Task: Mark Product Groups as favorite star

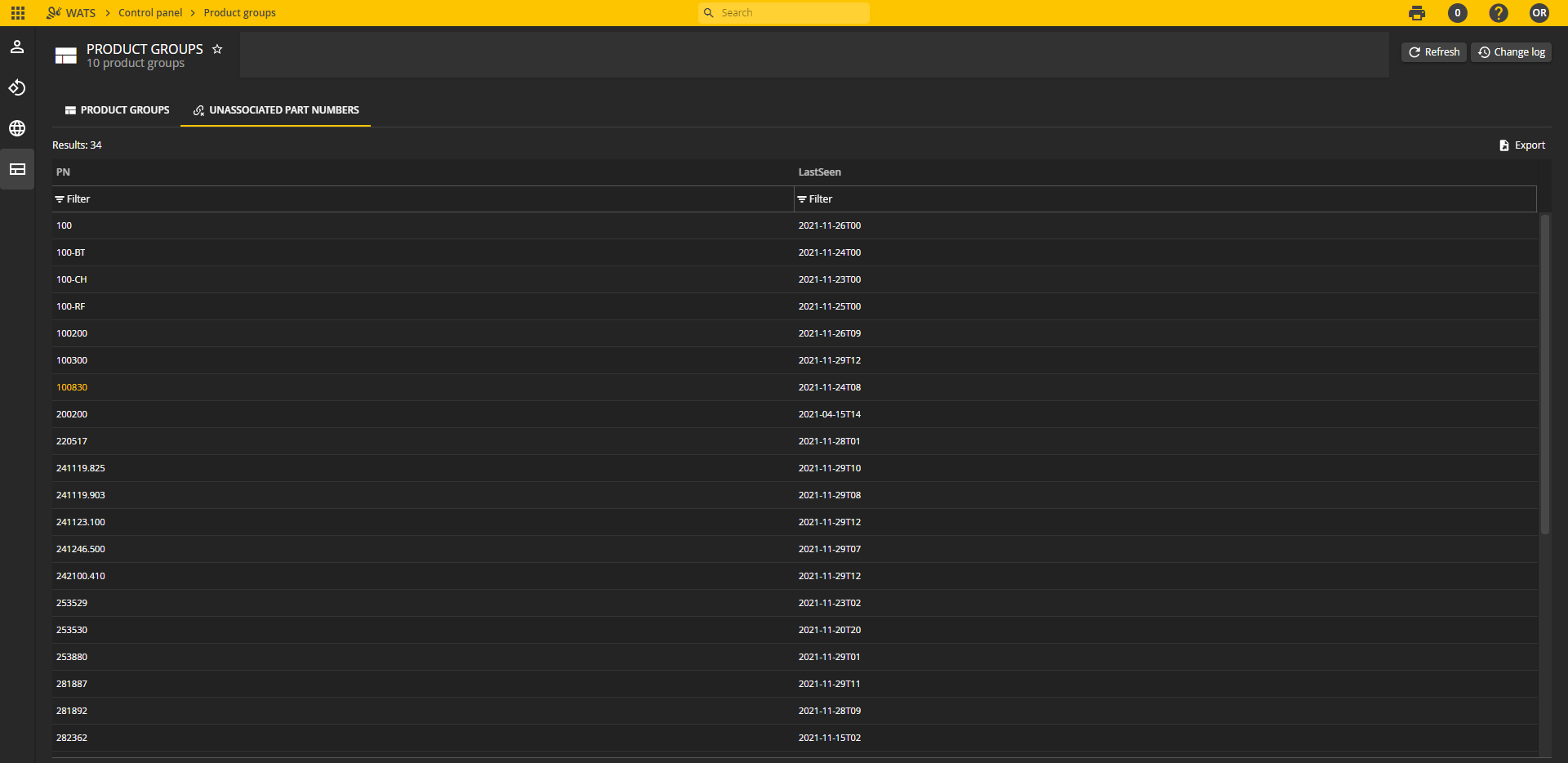Action: click(x=217, y=49)
